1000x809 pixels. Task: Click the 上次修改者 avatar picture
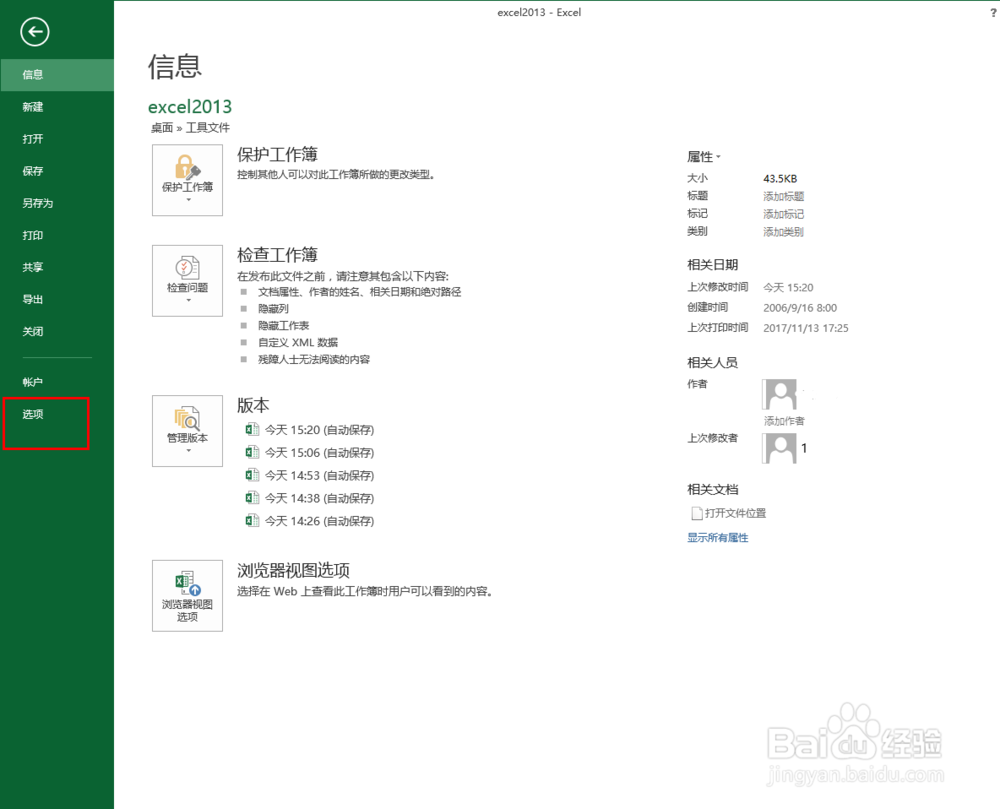(x=779, y=448)
